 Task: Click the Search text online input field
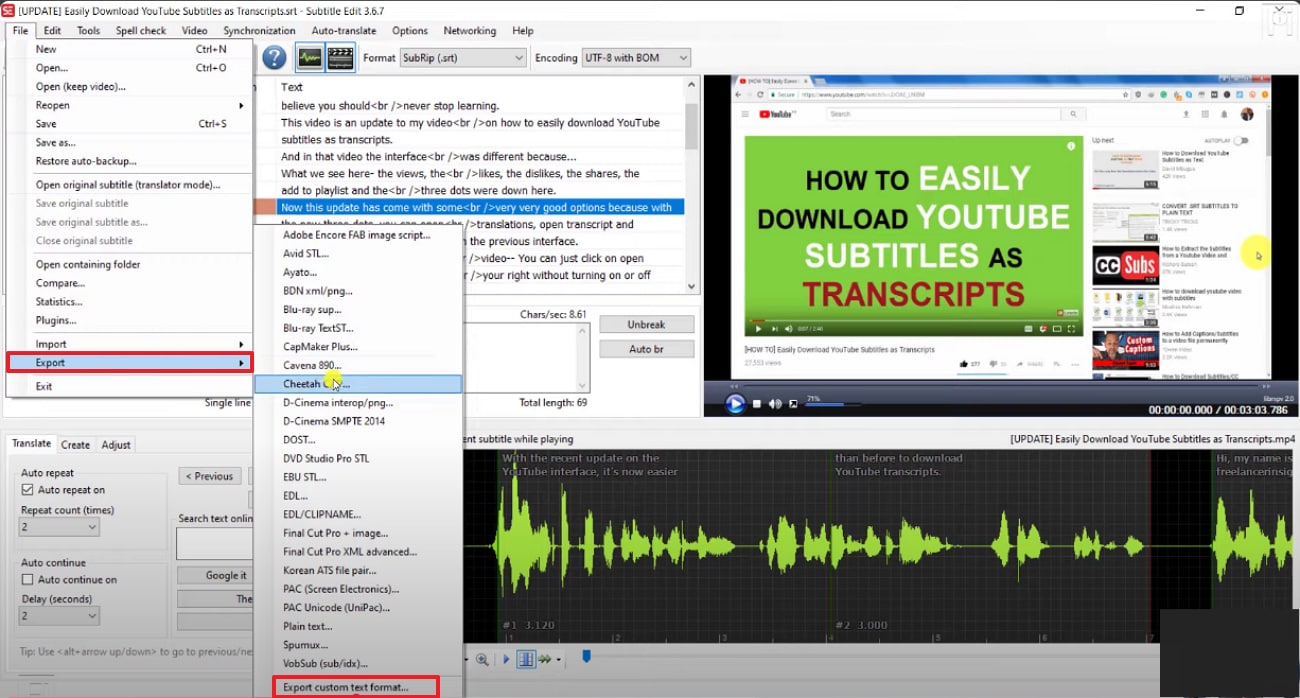(x=214, y=543)
